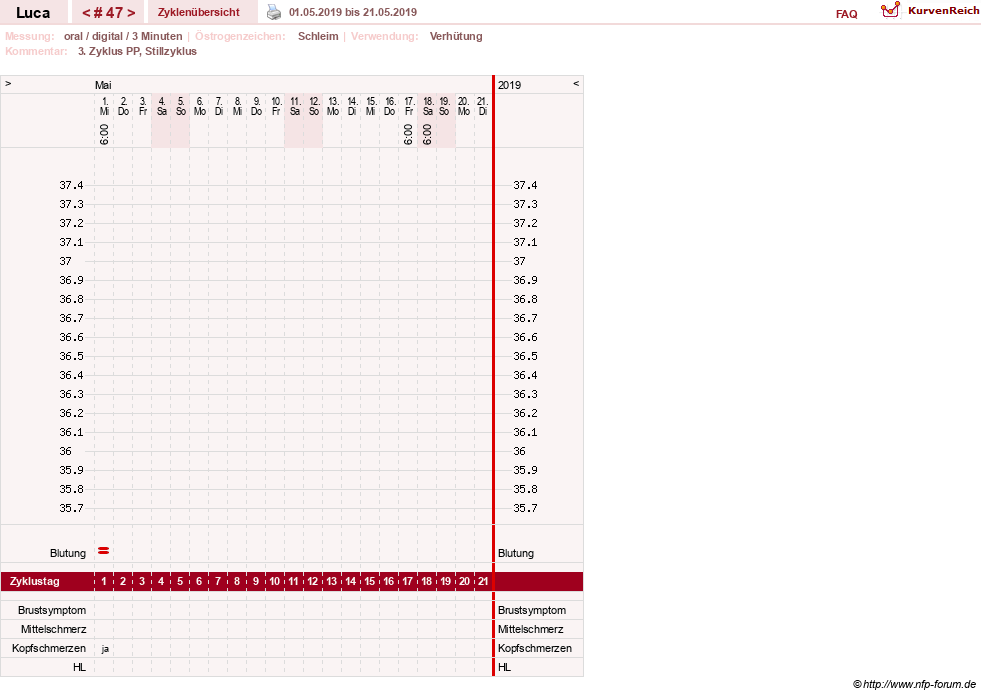The width and height of the screenshot is (981, 696).
Task: Click date header 11. Sa
Action: (295, 106)
